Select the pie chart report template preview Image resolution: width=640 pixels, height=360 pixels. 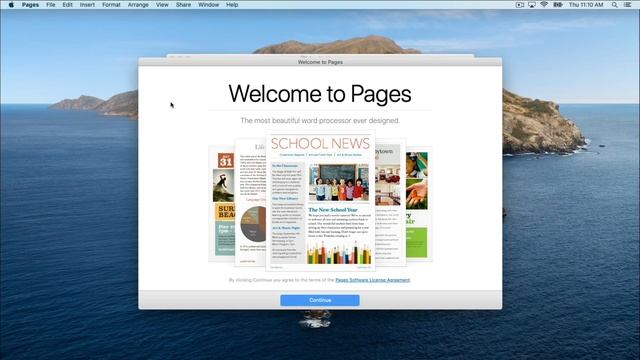(x=251, y=203)
